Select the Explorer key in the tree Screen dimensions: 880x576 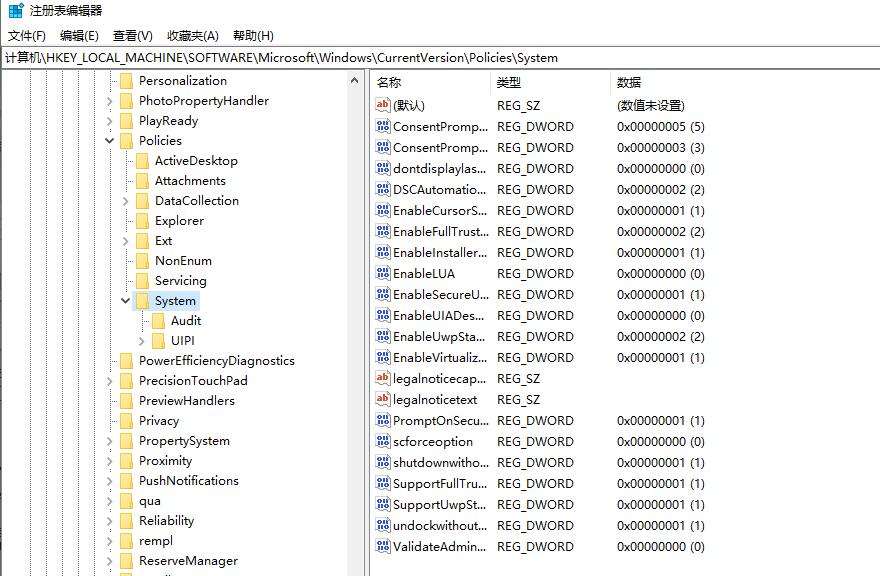179,221
